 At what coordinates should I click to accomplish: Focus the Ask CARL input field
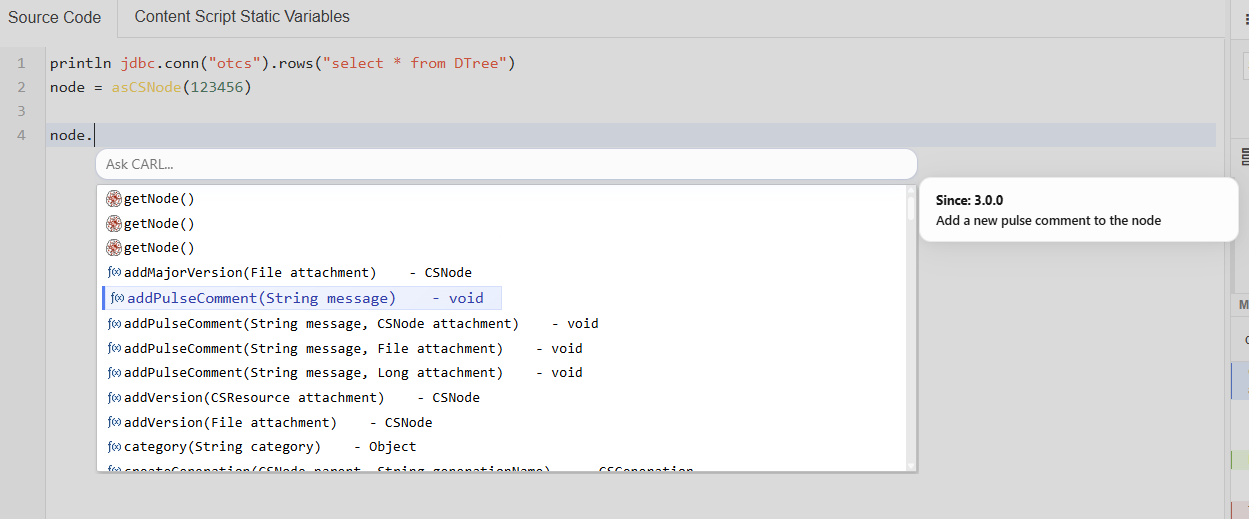[x=505, y=164]
